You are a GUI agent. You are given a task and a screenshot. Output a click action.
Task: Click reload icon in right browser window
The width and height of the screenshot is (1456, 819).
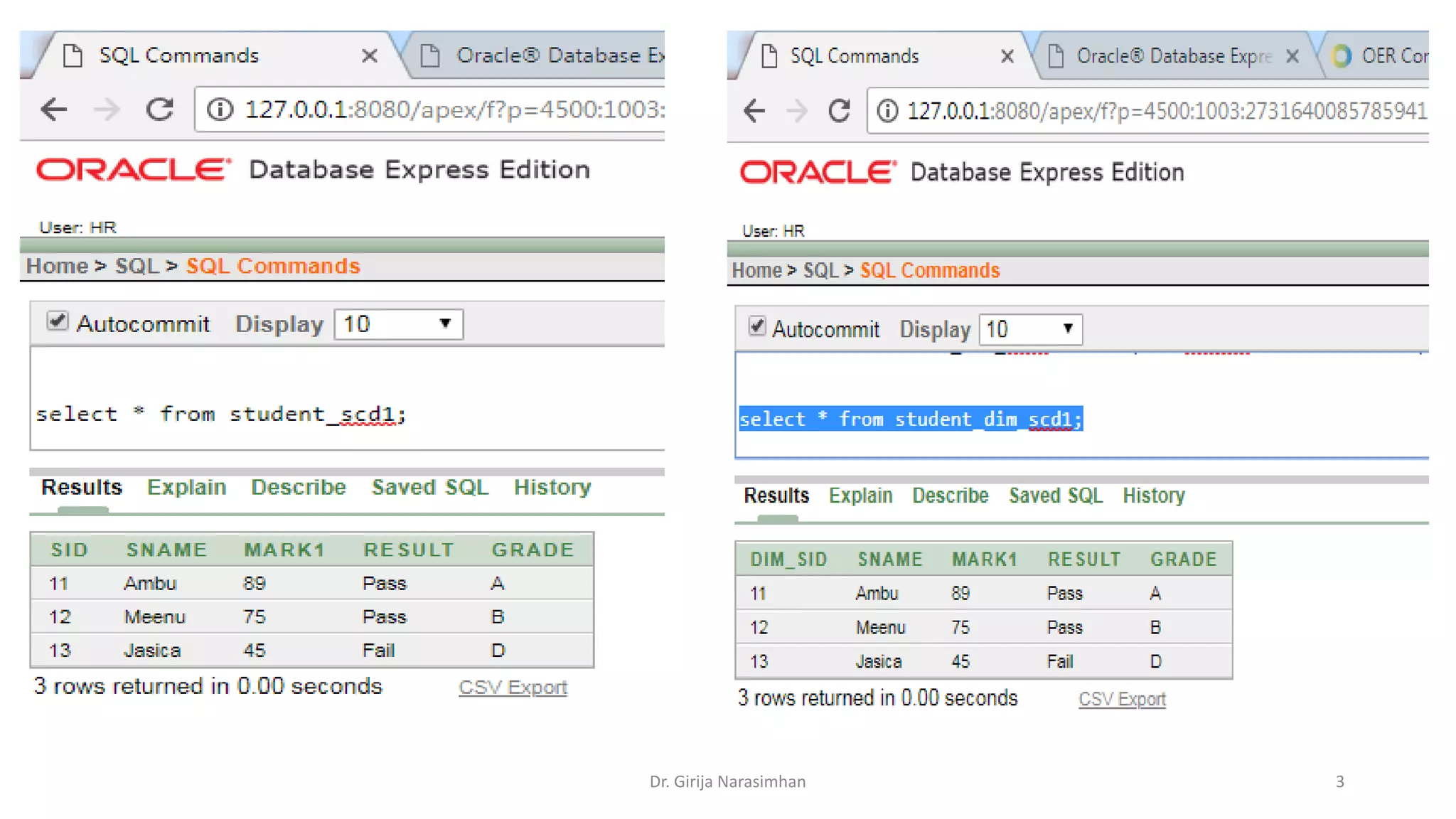tap(839, 111)
